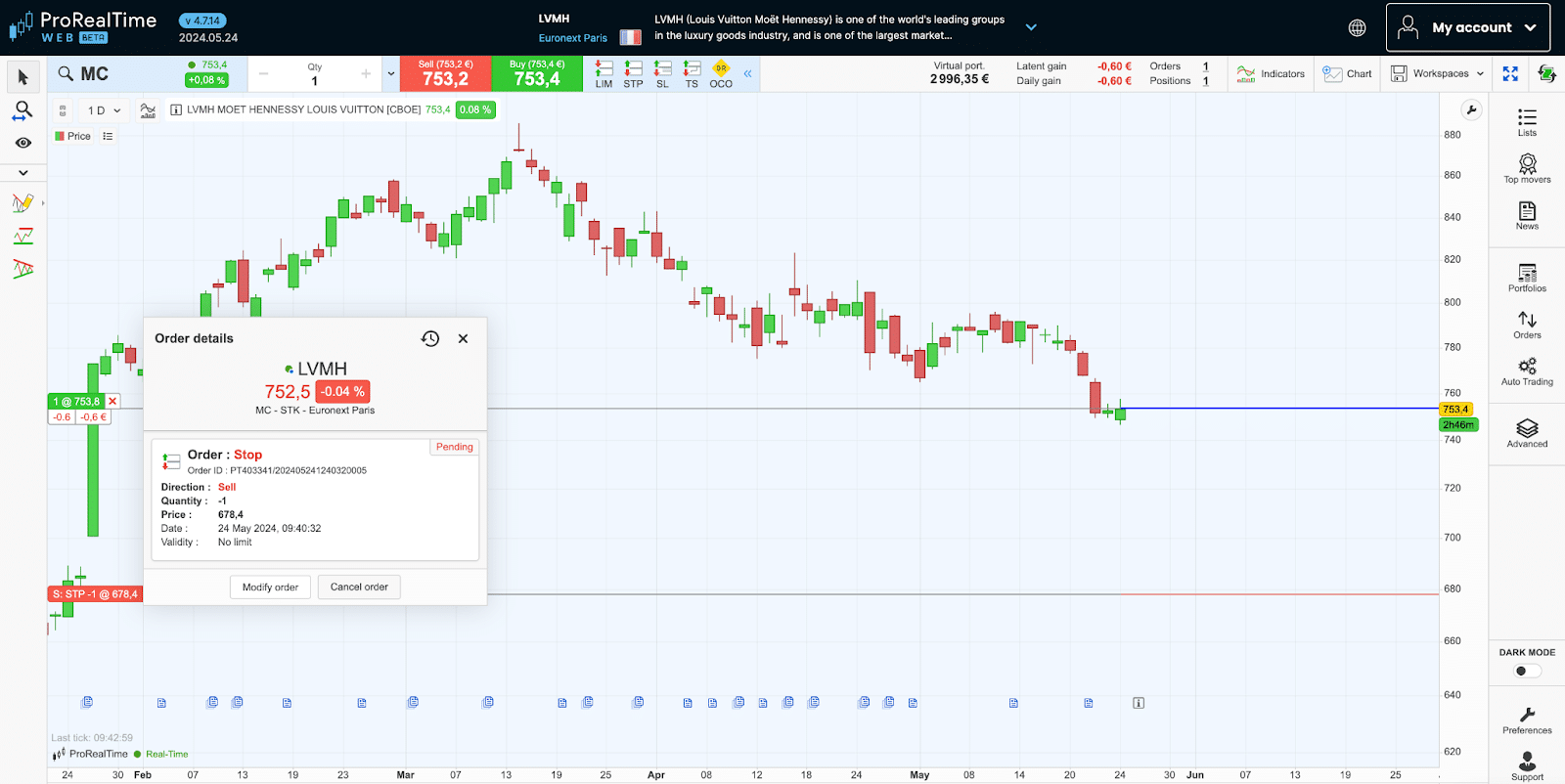The height and width of the screenshot is (784, 1565).
Task: Click the Pending status badge
Action: click(x=454, y=447)
